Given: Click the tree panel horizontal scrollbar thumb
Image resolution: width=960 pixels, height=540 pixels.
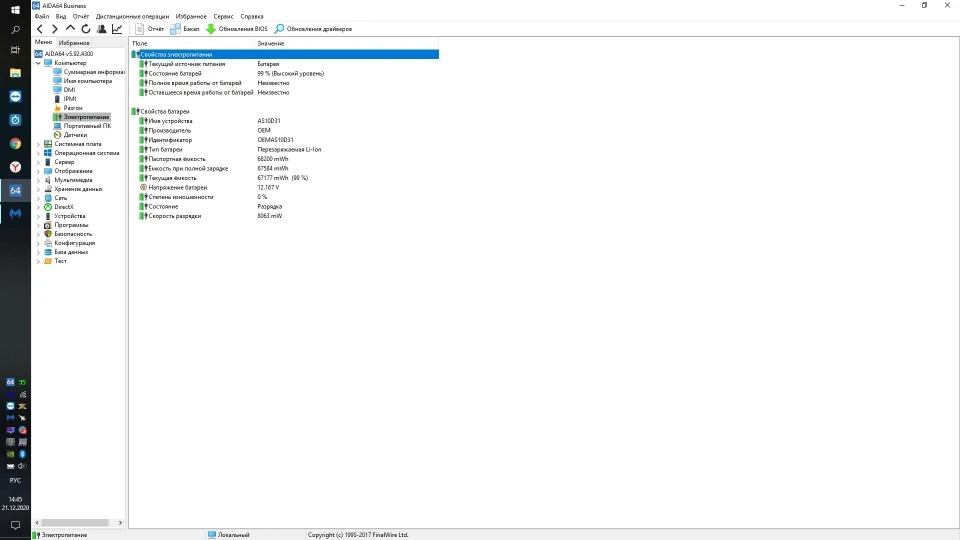Looking at the screenshot, I should pyautogui.click(x=75, y=523).
